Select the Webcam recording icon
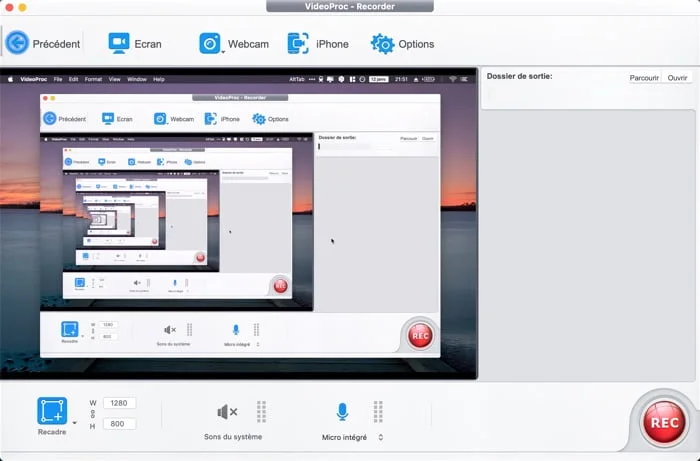The width and height of the screenshot is (700, 461). click(x=209, y=43)
